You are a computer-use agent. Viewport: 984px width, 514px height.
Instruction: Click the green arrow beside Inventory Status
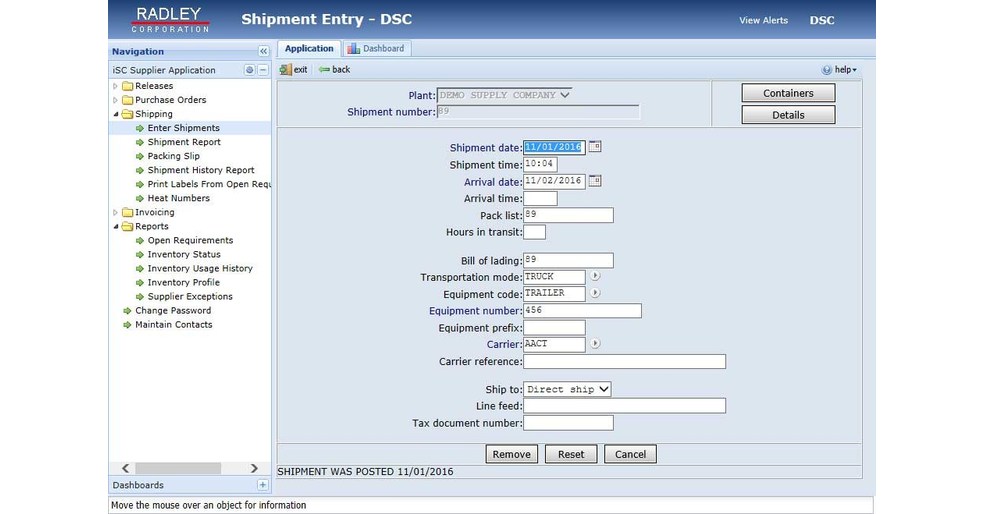coord(140,255)
